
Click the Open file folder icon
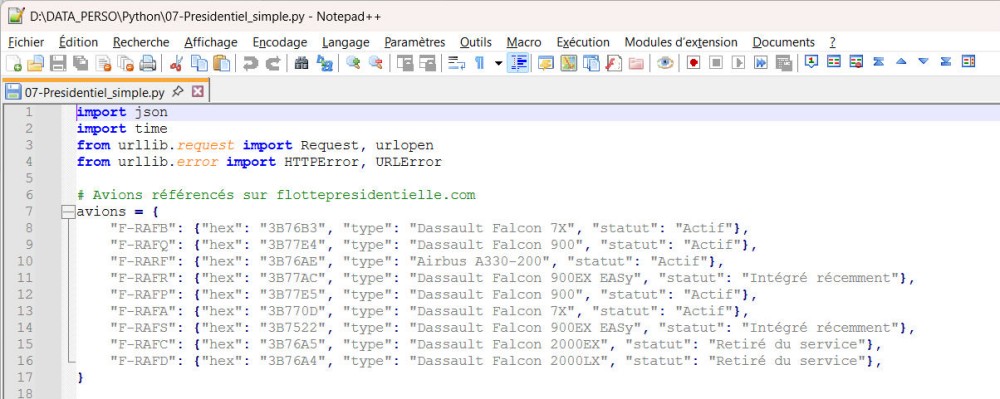36,62
